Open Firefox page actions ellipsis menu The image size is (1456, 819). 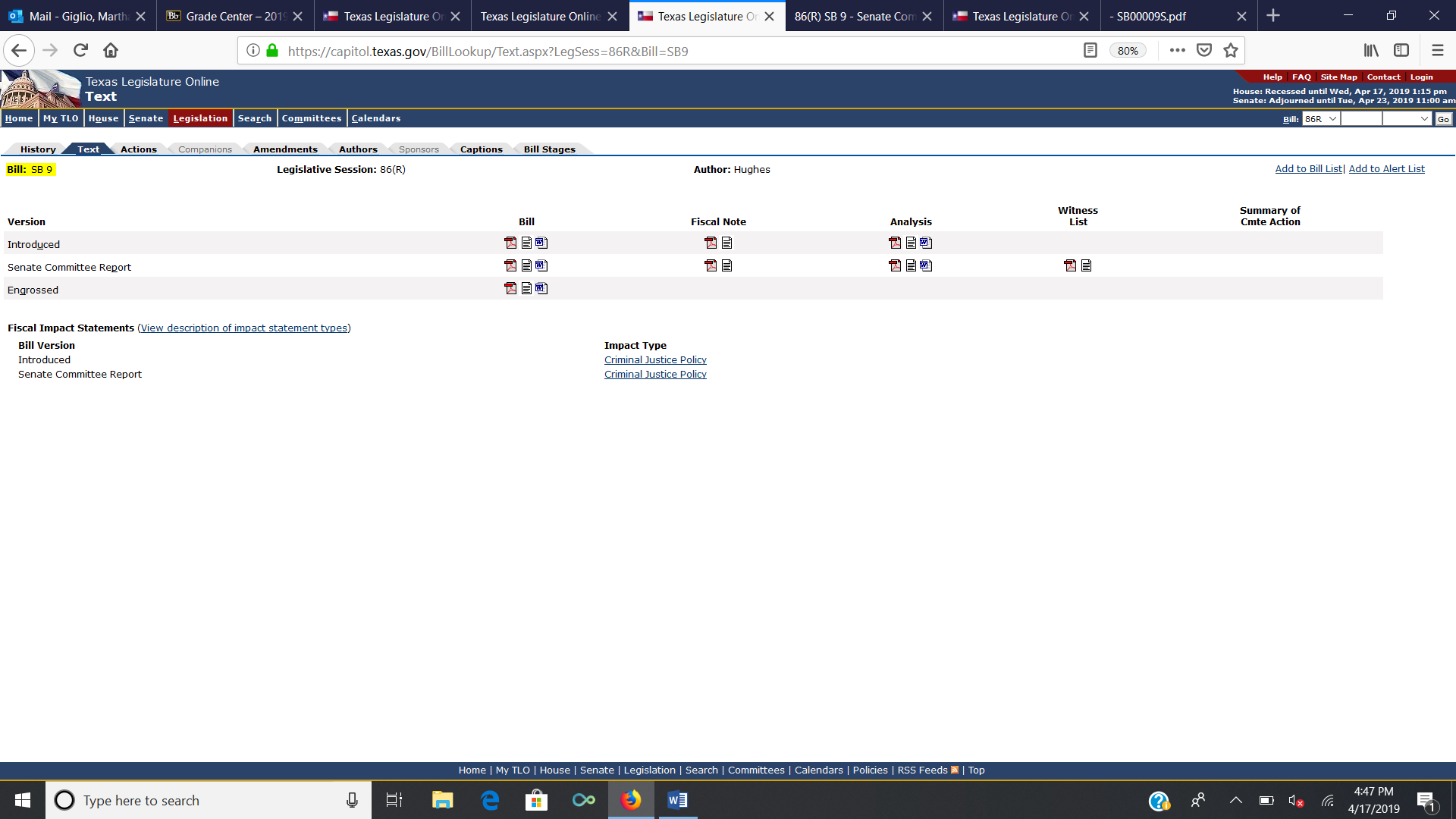click(1177, 51)
